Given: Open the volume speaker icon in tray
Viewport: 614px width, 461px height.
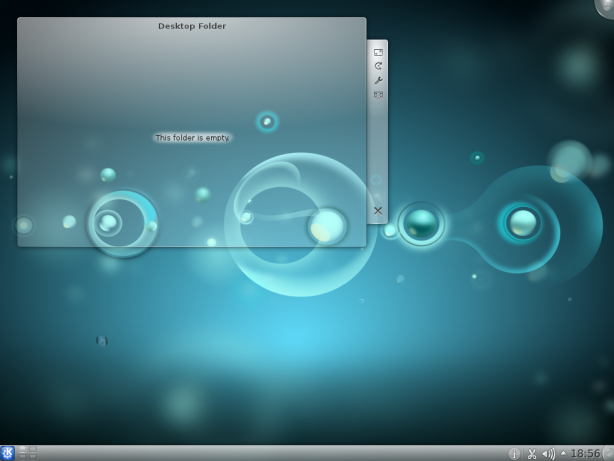Looking at the screenshot, I should [x=548, y=454].
